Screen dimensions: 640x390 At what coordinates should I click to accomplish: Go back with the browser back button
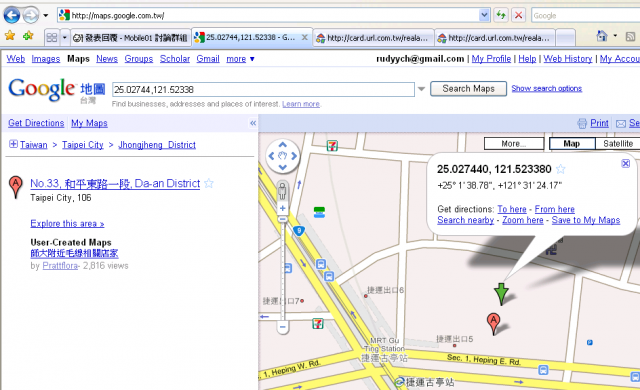(x=11, y=16)
